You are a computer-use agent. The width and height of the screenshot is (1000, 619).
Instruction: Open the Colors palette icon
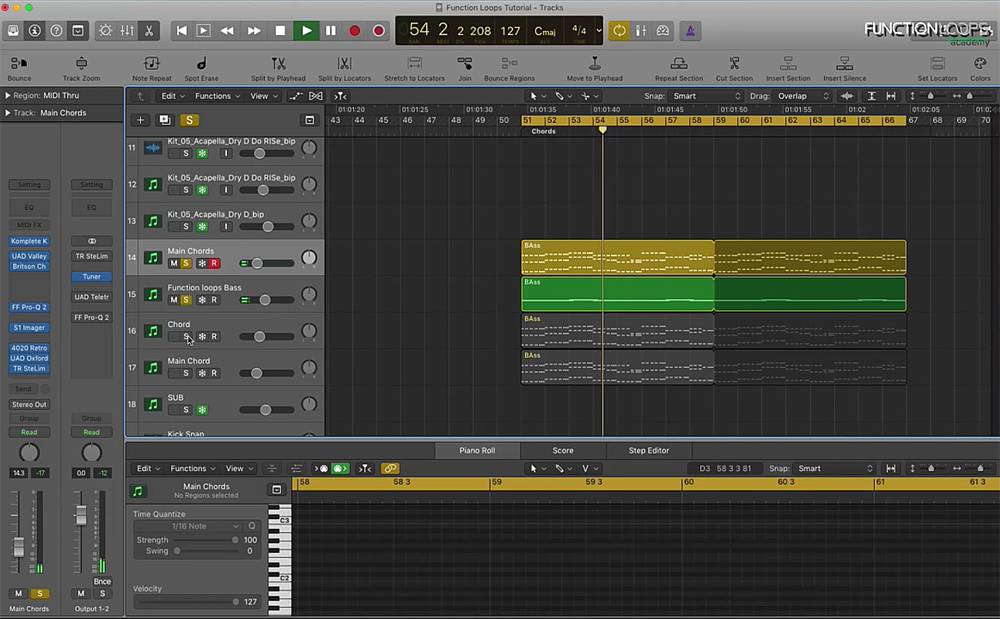point(980,64)
